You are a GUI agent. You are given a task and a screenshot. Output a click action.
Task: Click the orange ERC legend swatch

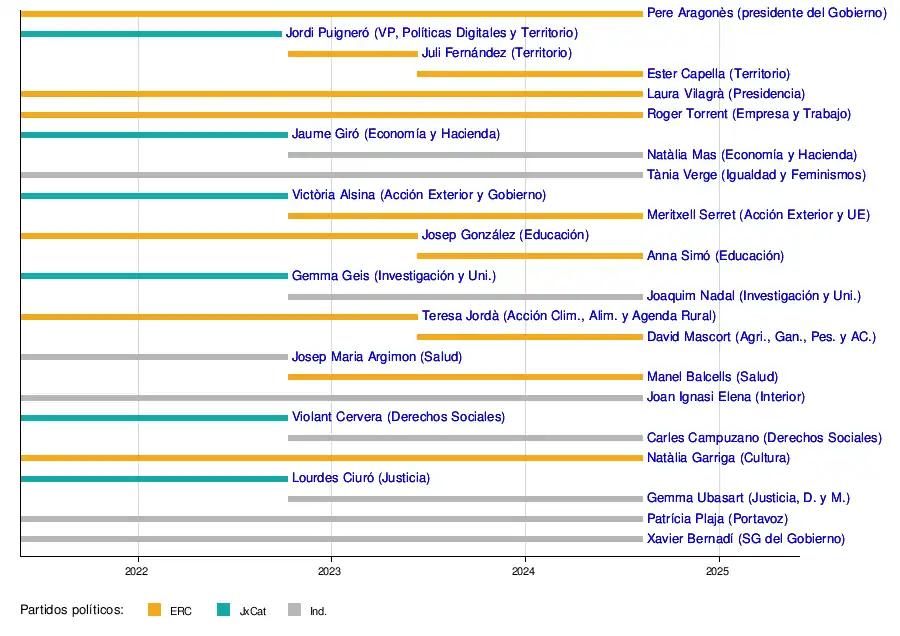[154, 610]
